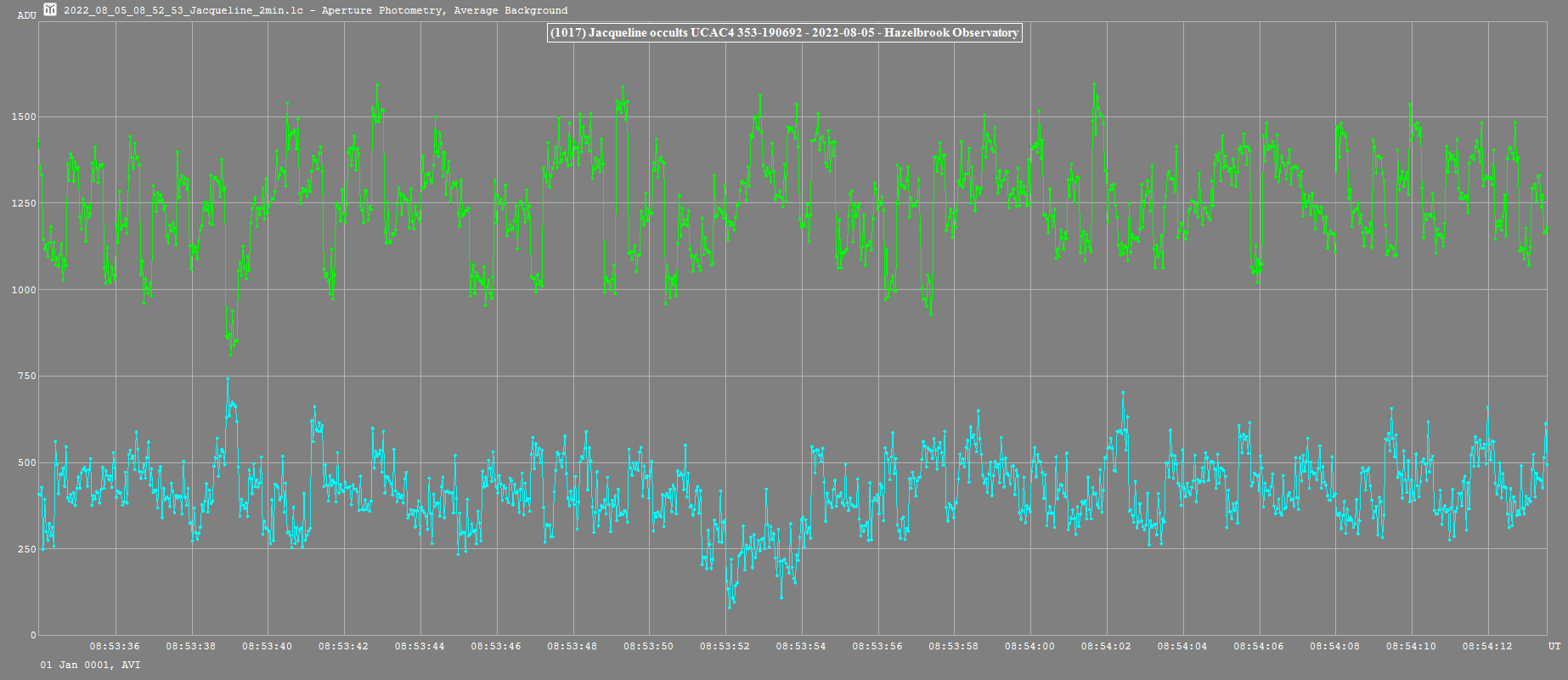Pick the 1000 label on the ADU axis
Screen dimensions: 1568x680
[25, 290]
